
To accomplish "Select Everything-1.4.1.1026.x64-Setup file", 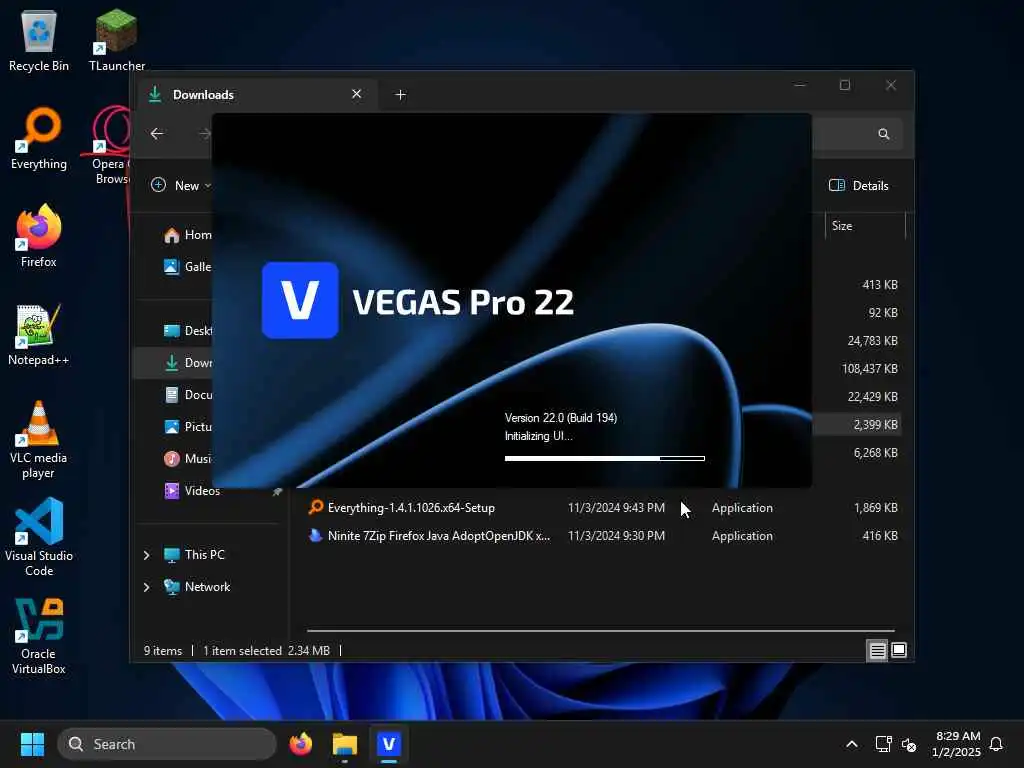I will tap(411, 507).
